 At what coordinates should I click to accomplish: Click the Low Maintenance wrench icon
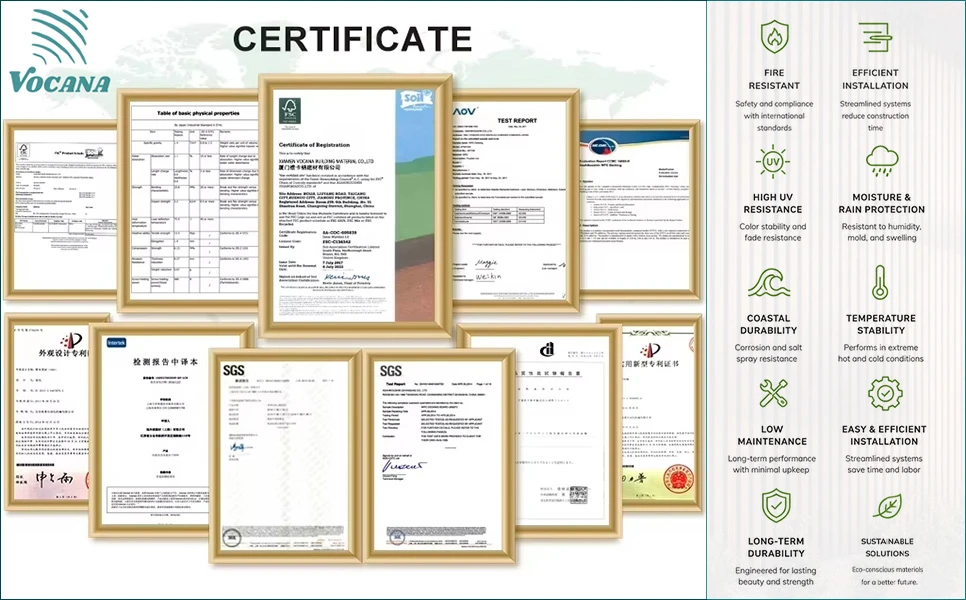773,393
